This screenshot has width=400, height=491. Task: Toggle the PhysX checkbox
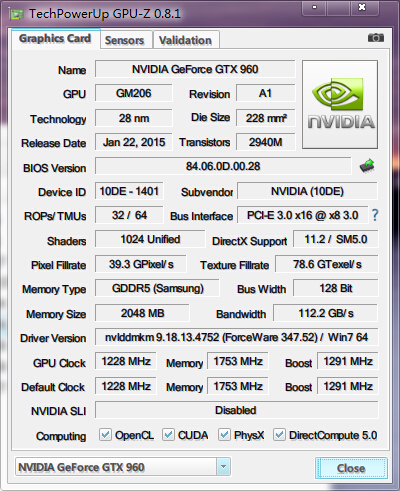[224, 435]
